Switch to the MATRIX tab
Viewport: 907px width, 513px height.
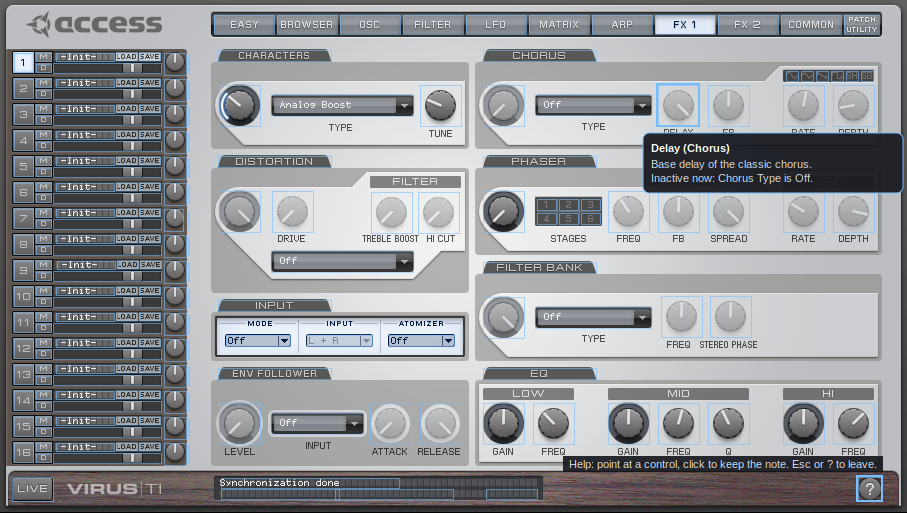(559, 25)
